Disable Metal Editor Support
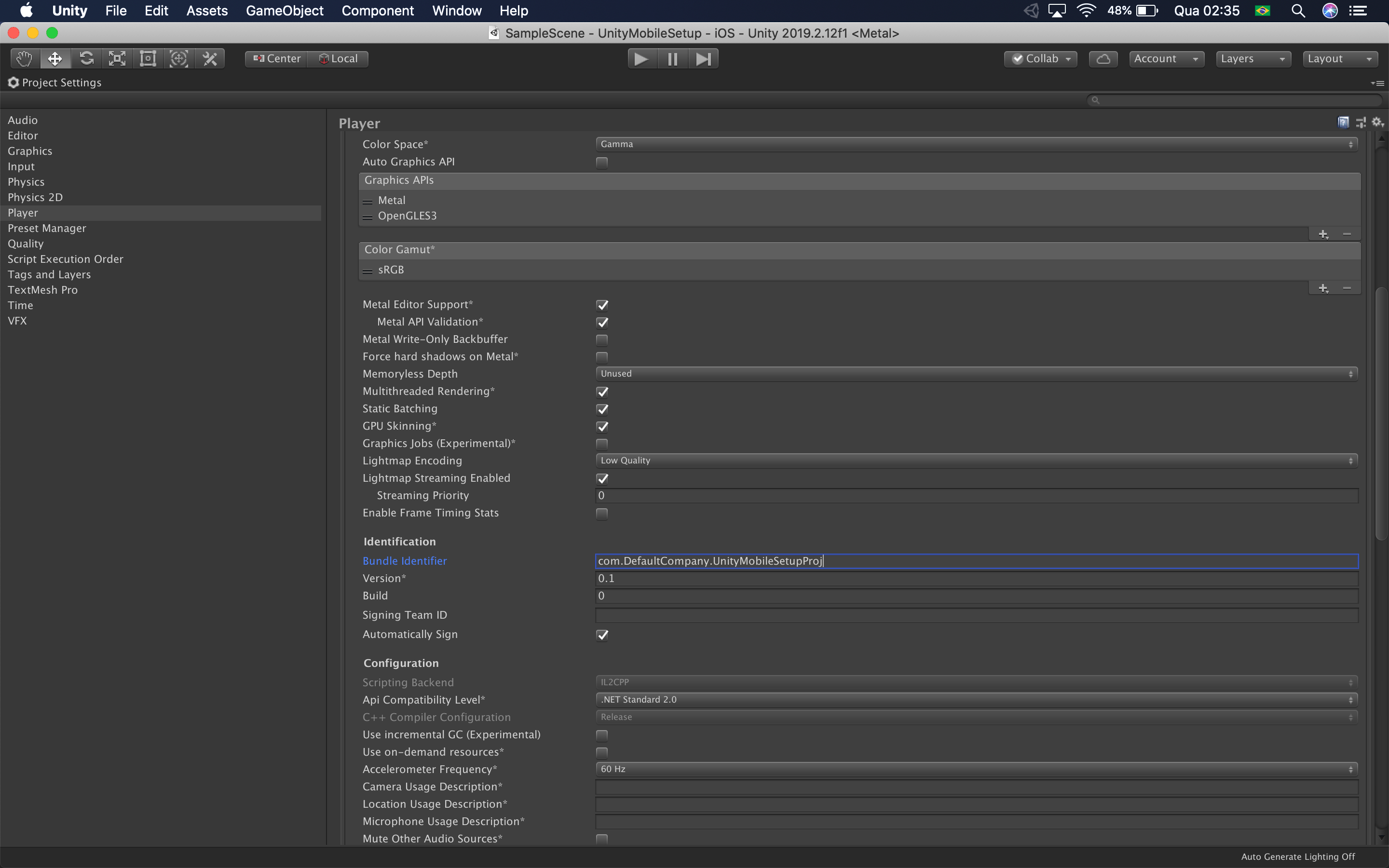 tap(601, 305)
